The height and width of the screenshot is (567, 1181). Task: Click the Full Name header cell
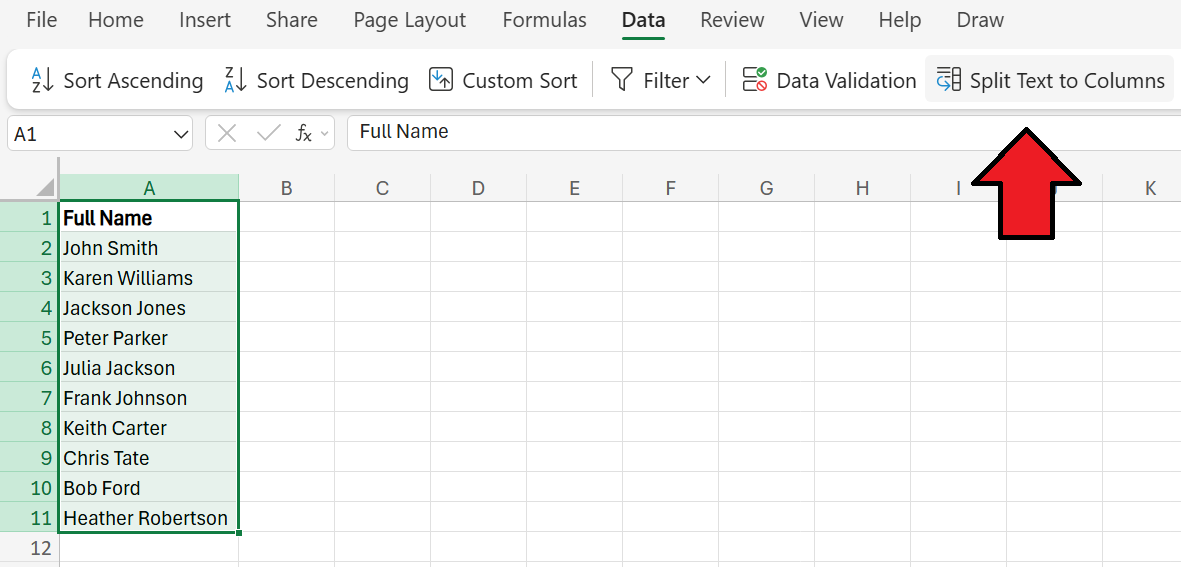tap(149, 218)
